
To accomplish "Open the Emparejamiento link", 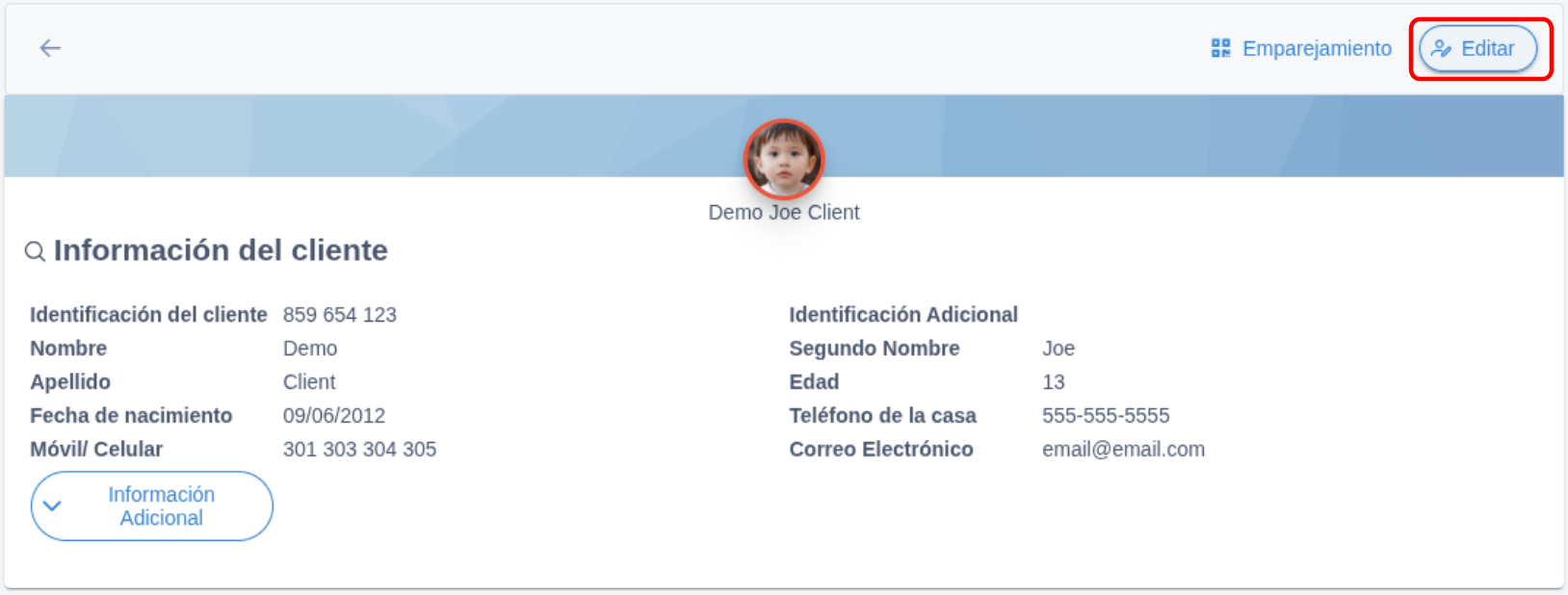I will coord(1301,48).
